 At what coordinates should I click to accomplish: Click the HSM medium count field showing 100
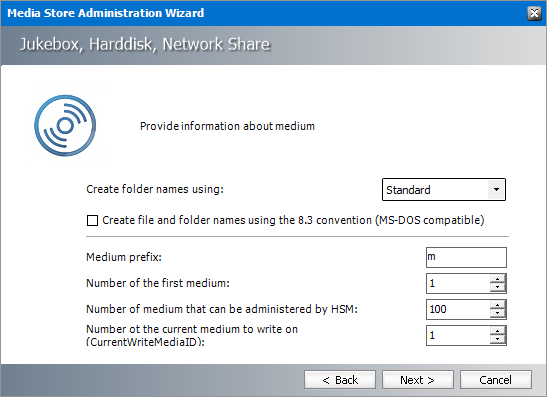[458, 309]
